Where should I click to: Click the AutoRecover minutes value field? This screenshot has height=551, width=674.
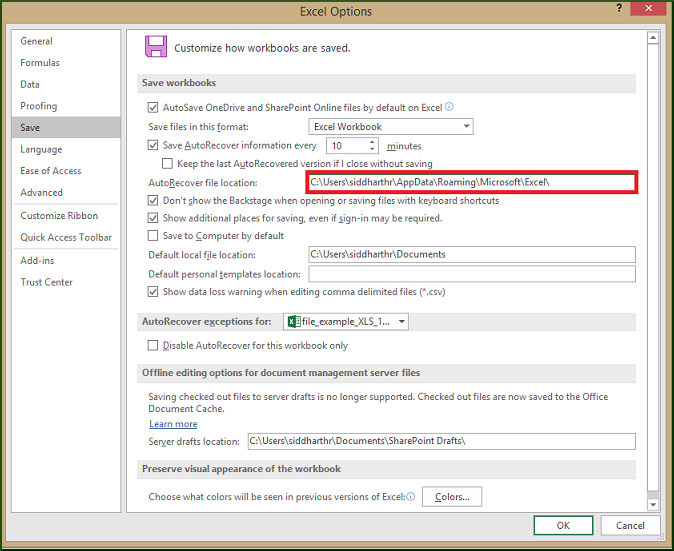(347, 146)
